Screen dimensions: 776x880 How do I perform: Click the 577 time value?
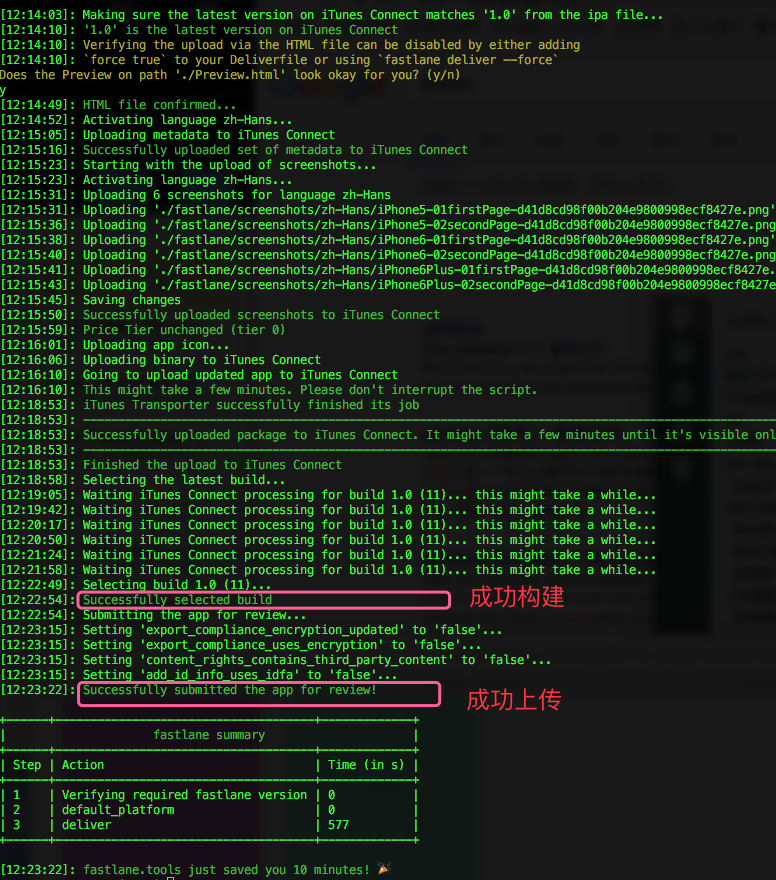pos(338,825)
